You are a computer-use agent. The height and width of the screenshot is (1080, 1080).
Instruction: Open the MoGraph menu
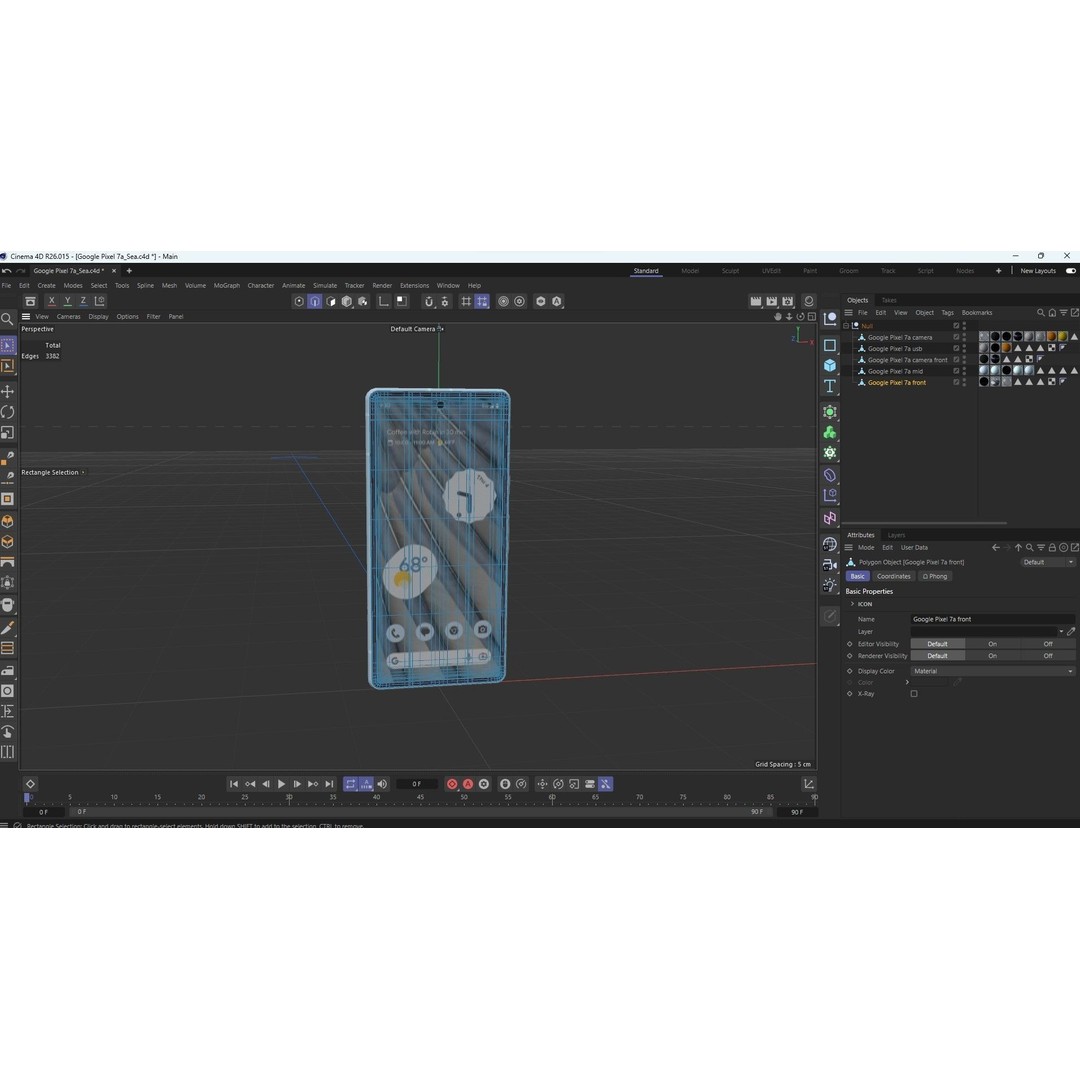click(x=227, y=285)
